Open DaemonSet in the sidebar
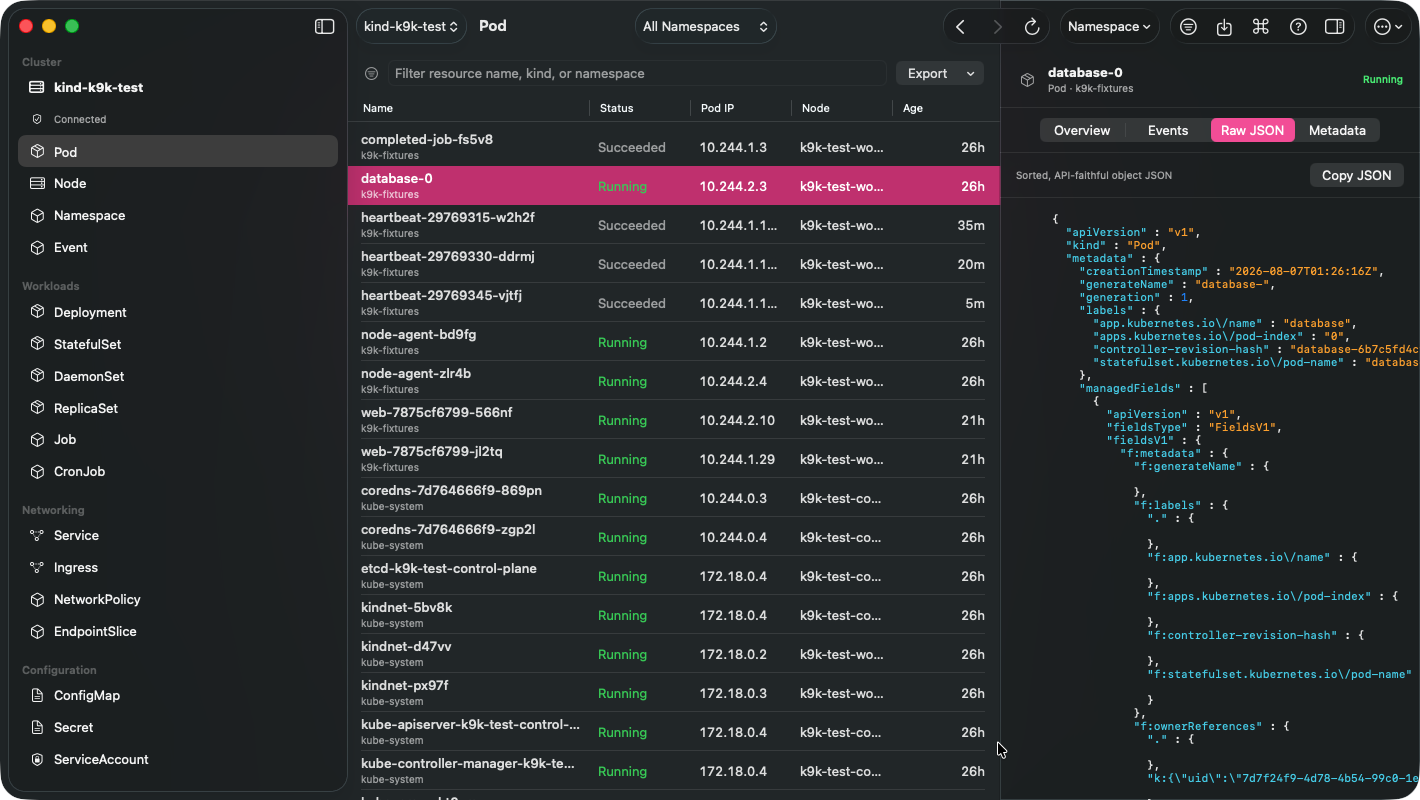Image resolution: width=1420 pixels, height=800 pixels. pos(178,377)
